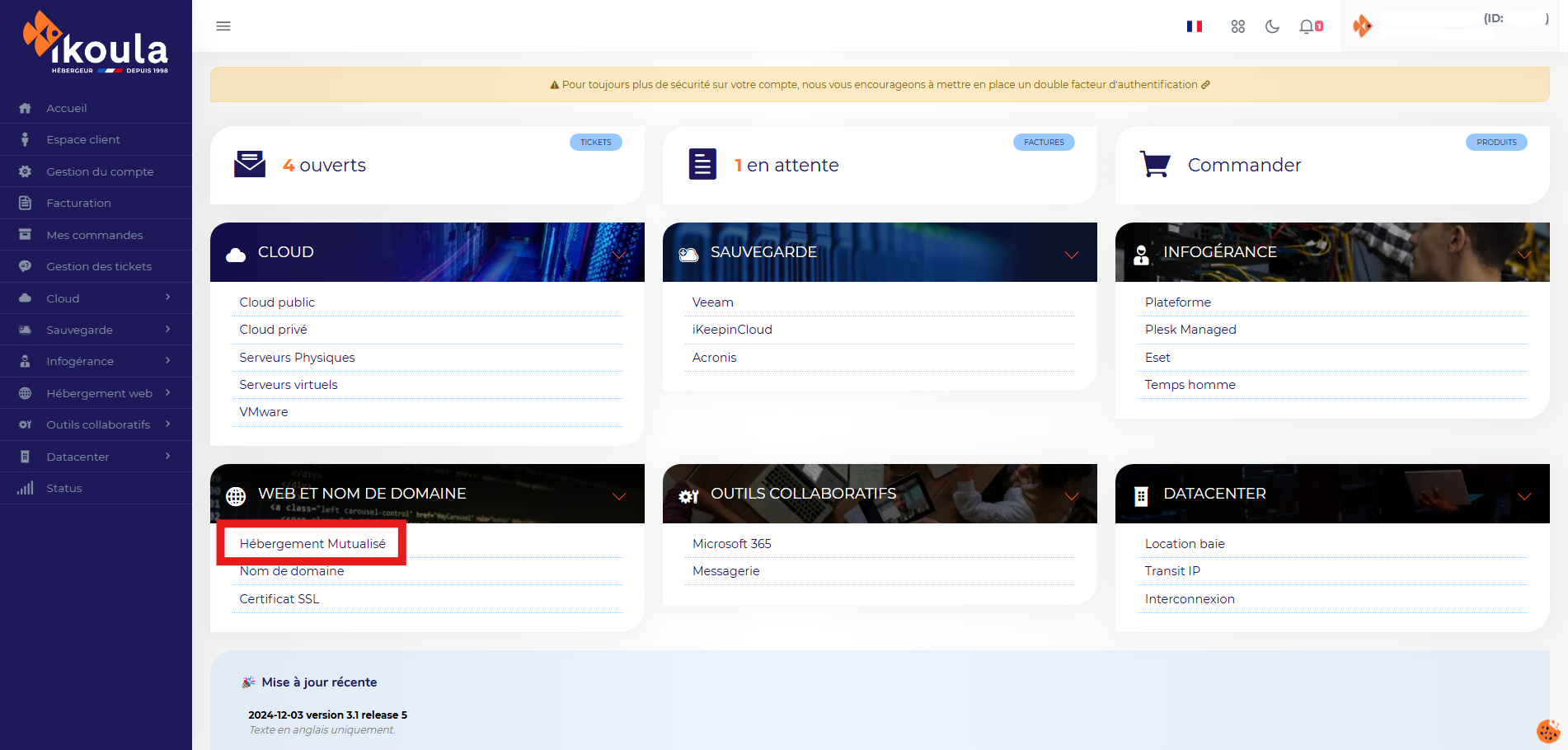The image size is (1568, 750).
Task: Open Hébergement Mutualisé link
Action: click(x=312, y=544)
